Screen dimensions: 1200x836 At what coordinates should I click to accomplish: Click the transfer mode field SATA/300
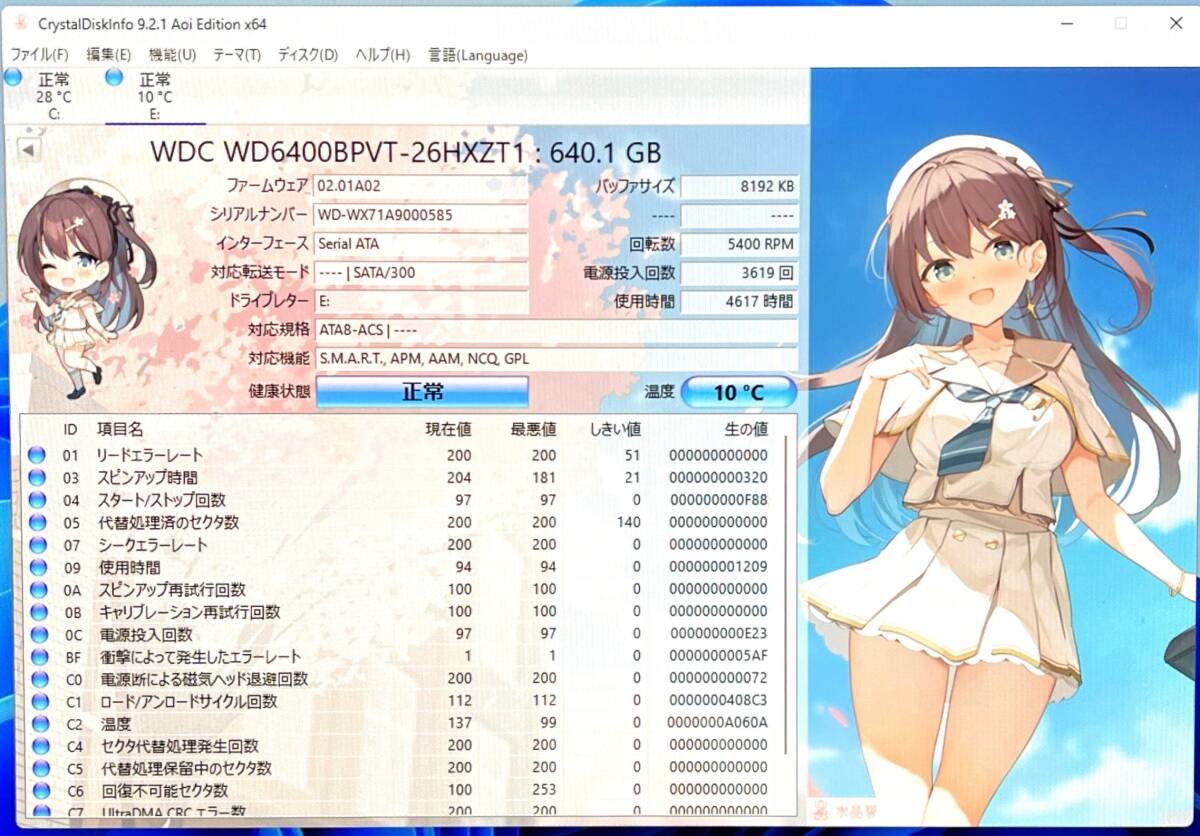(x=421, y=272)
